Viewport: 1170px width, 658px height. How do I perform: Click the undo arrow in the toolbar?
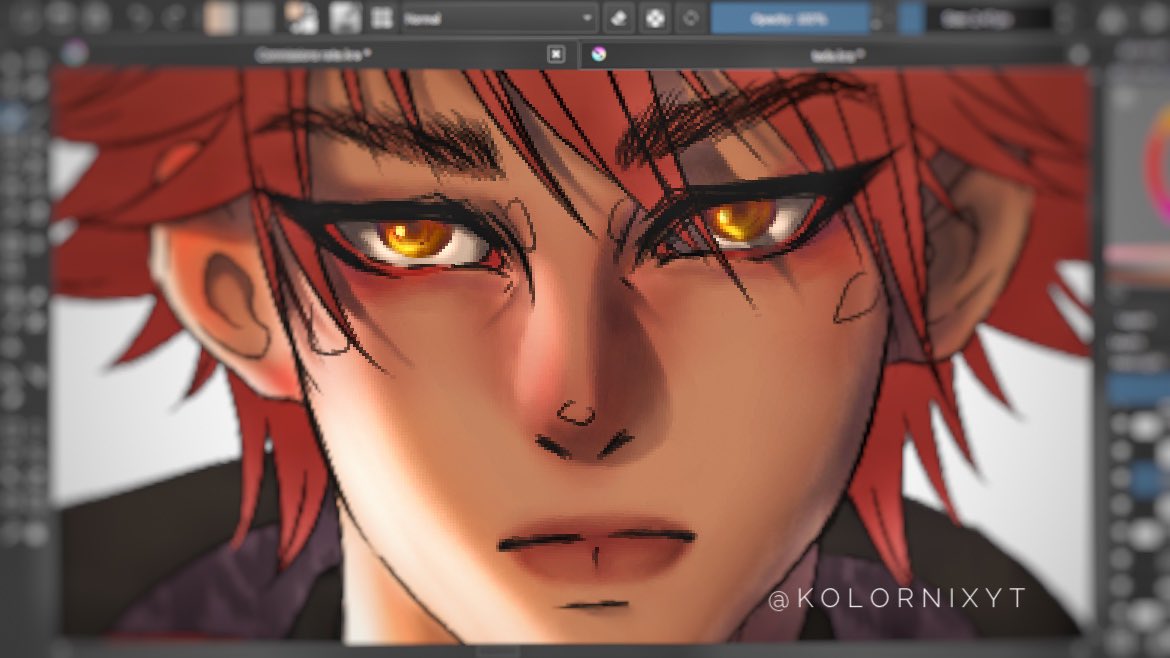pyautogui.click(x=139, y=17)
